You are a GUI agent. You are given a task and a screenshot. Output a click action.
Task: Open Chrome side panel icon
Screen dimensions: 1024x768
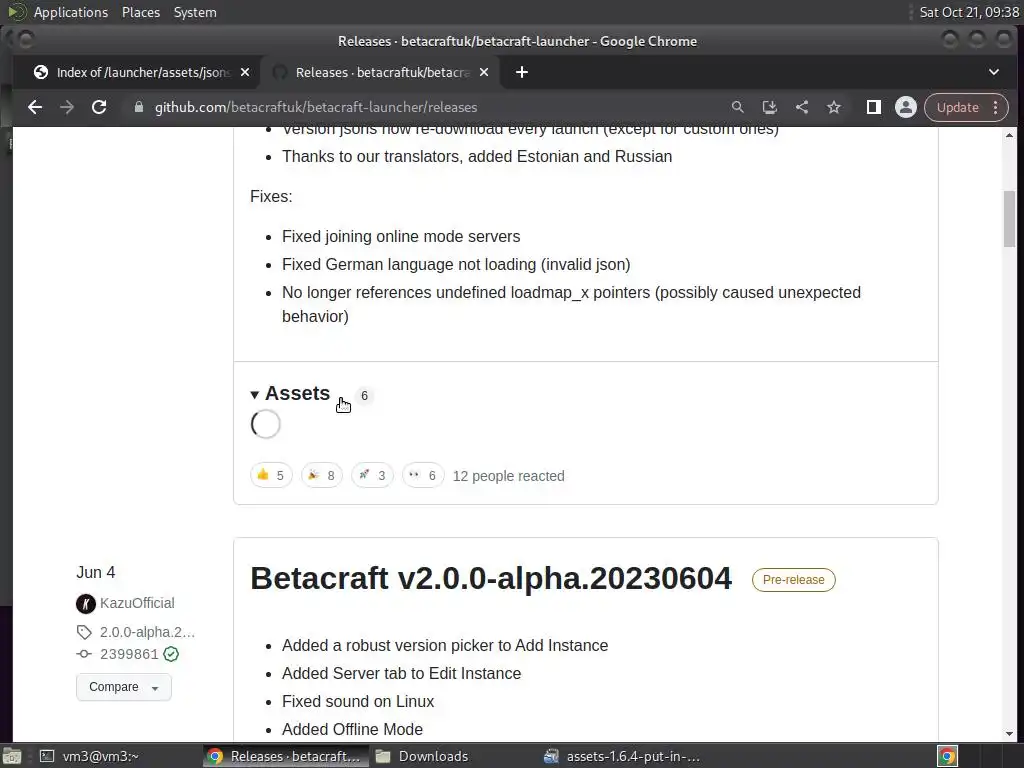point(873,107)
